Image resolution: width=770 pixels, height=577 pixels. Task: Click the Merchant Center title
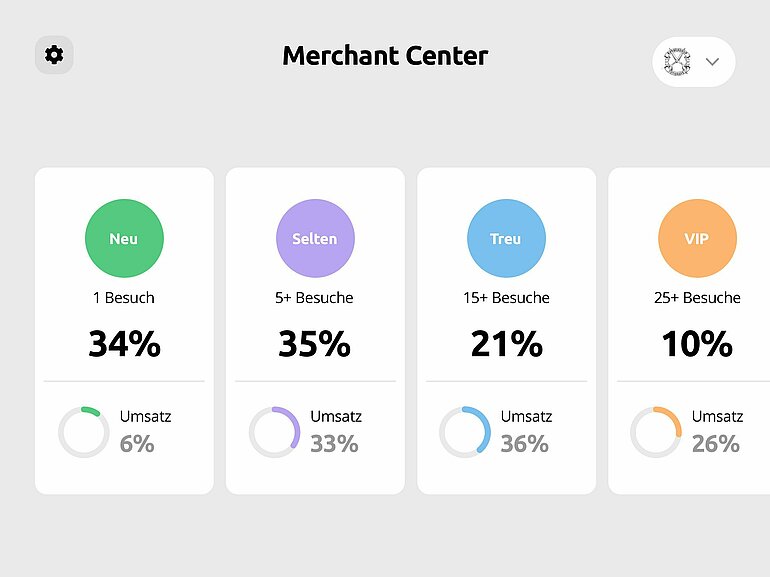click(385, 56)
